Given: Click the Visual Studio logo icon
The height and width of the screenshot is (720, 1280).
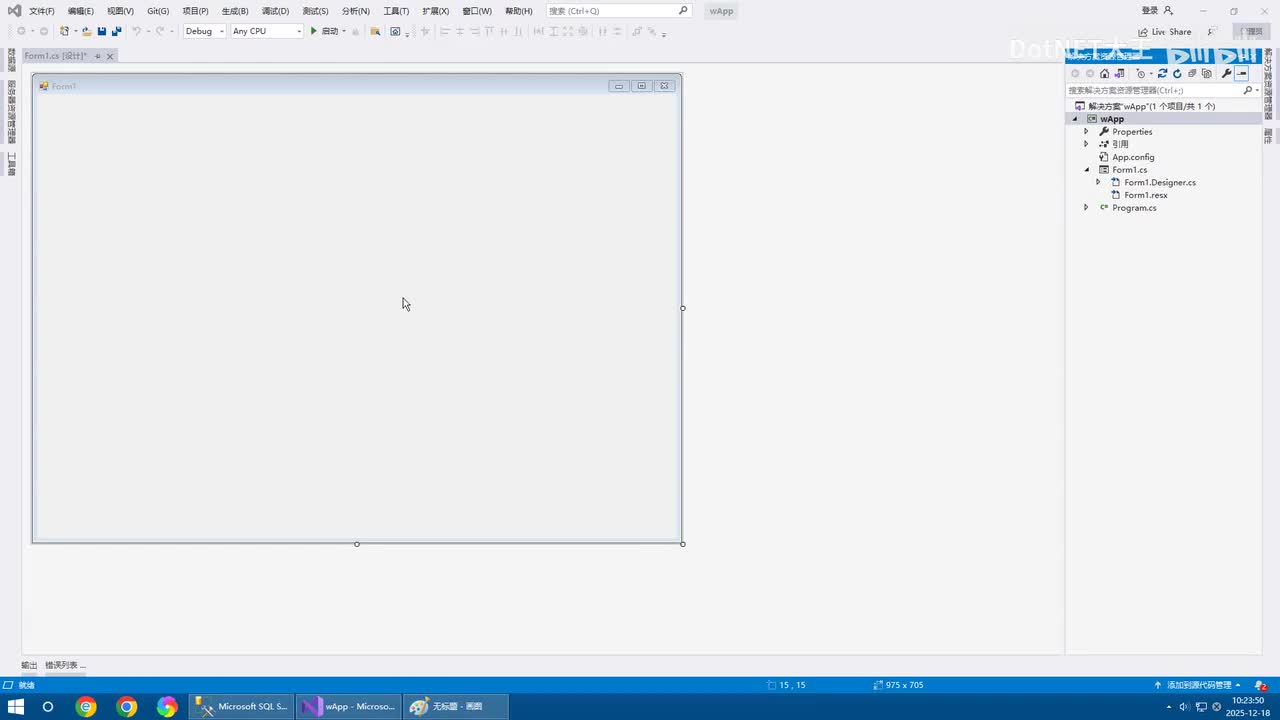Looking at the screenshot, I should tap(14, 11).
